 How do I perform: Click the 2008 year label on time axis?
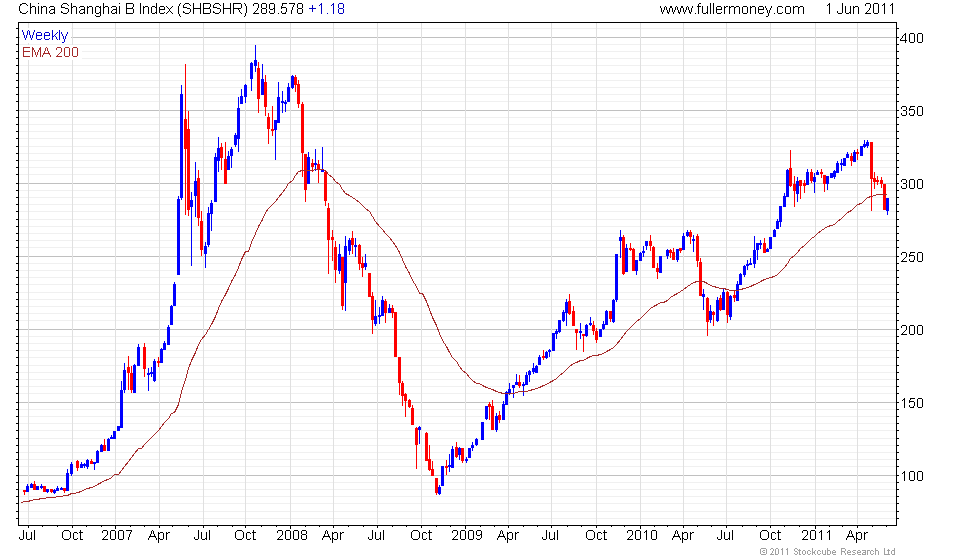(x=292, y=536)
